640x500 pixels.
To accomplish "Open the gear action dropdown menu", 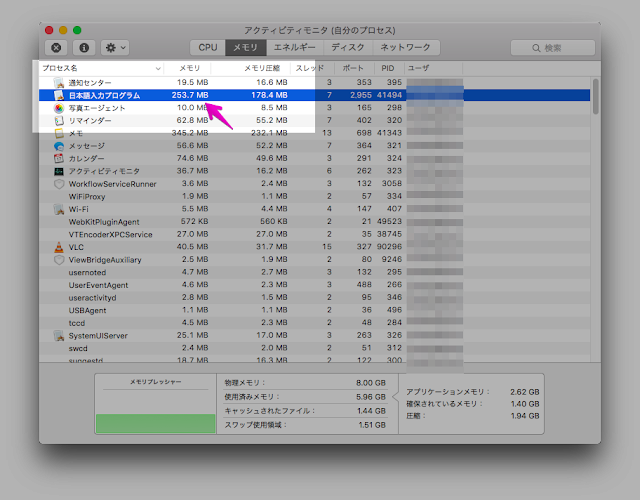I will pyautogui.click(x=115, y=47).
